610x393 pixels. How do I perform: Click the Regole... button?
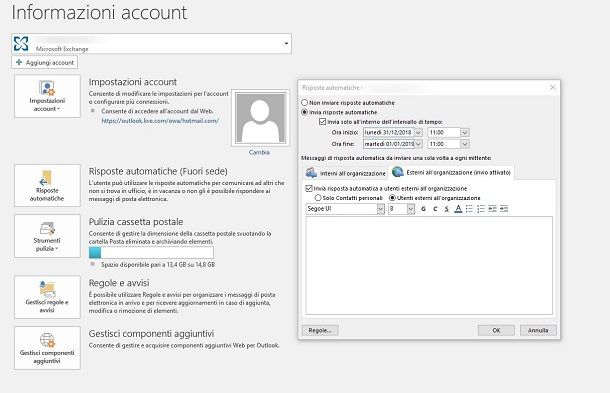[320, 330]
